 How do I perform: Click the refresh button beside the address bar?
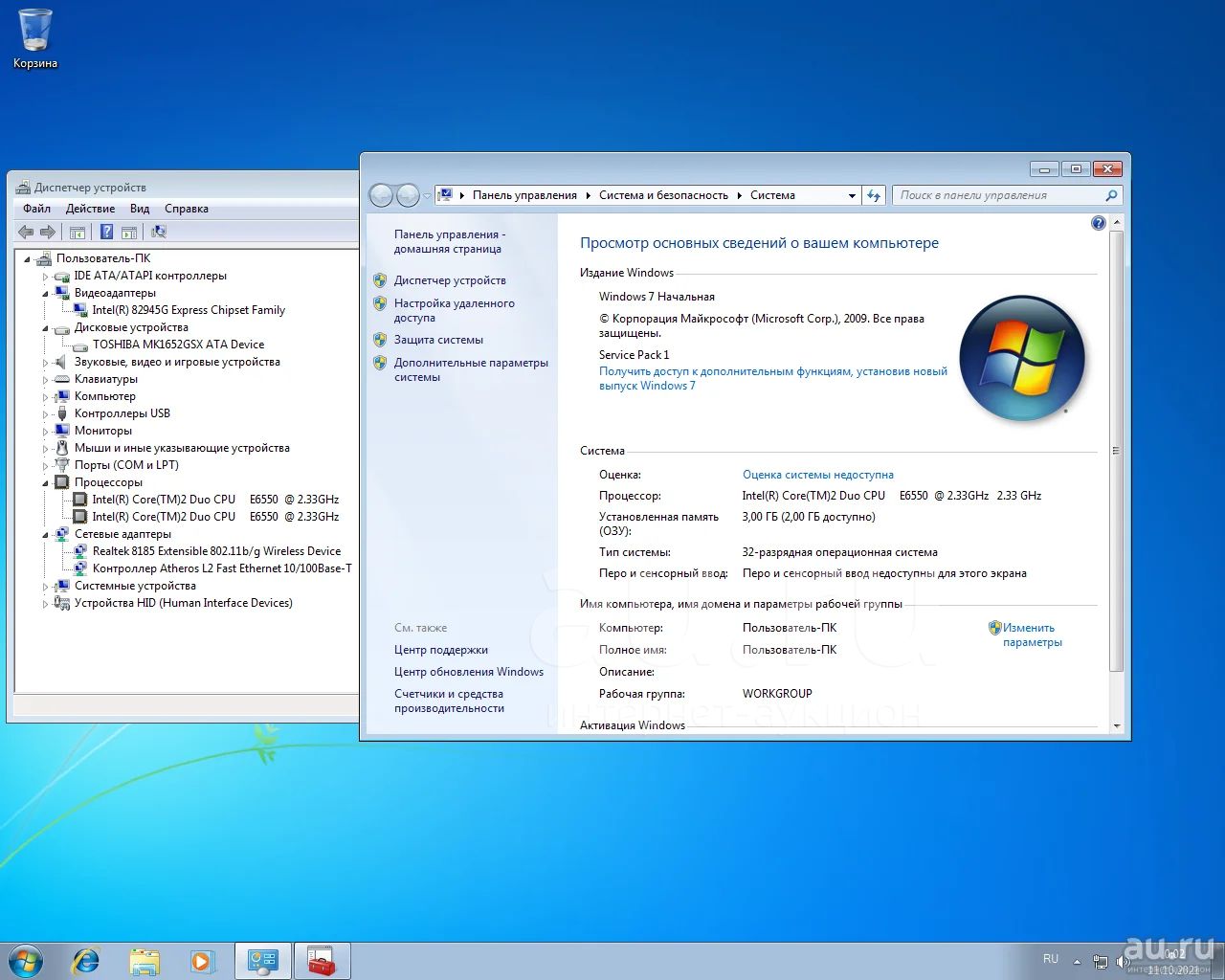(x=873, y=195)
